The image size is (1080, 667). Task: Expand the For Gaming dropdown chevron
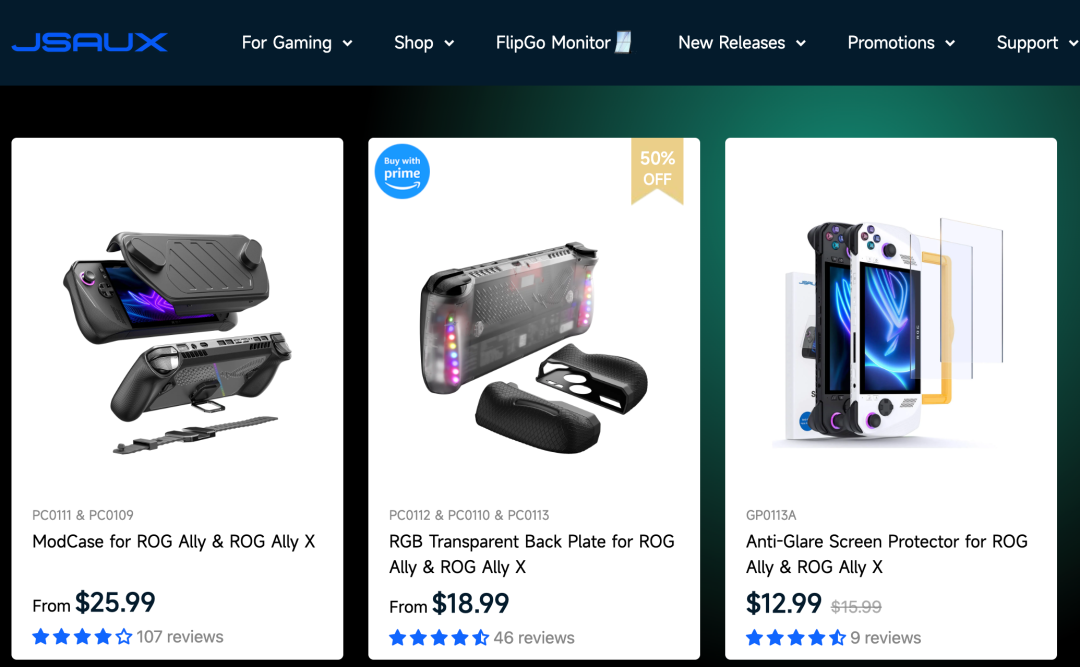[x=347, y=44]
